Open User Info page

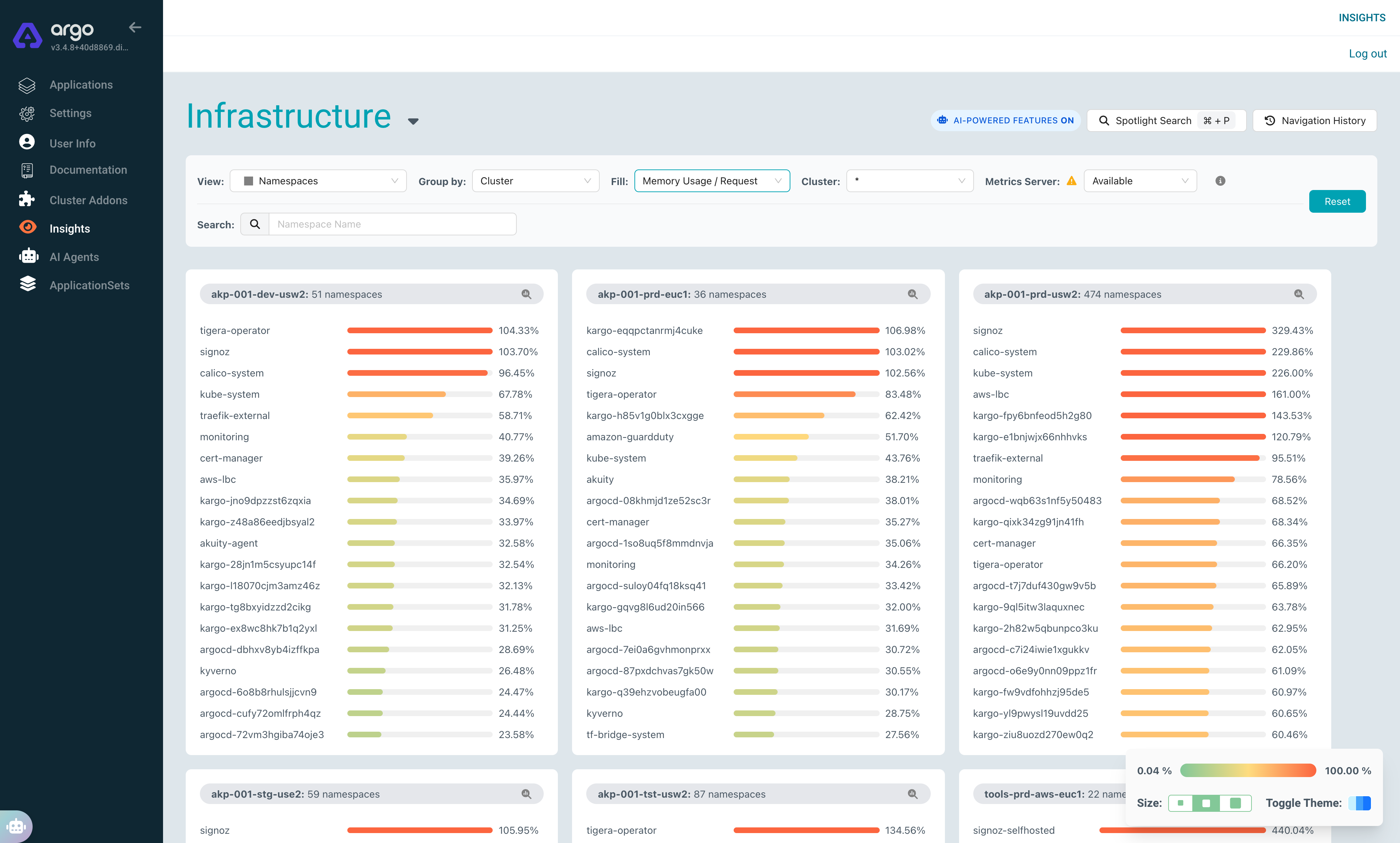72,144
